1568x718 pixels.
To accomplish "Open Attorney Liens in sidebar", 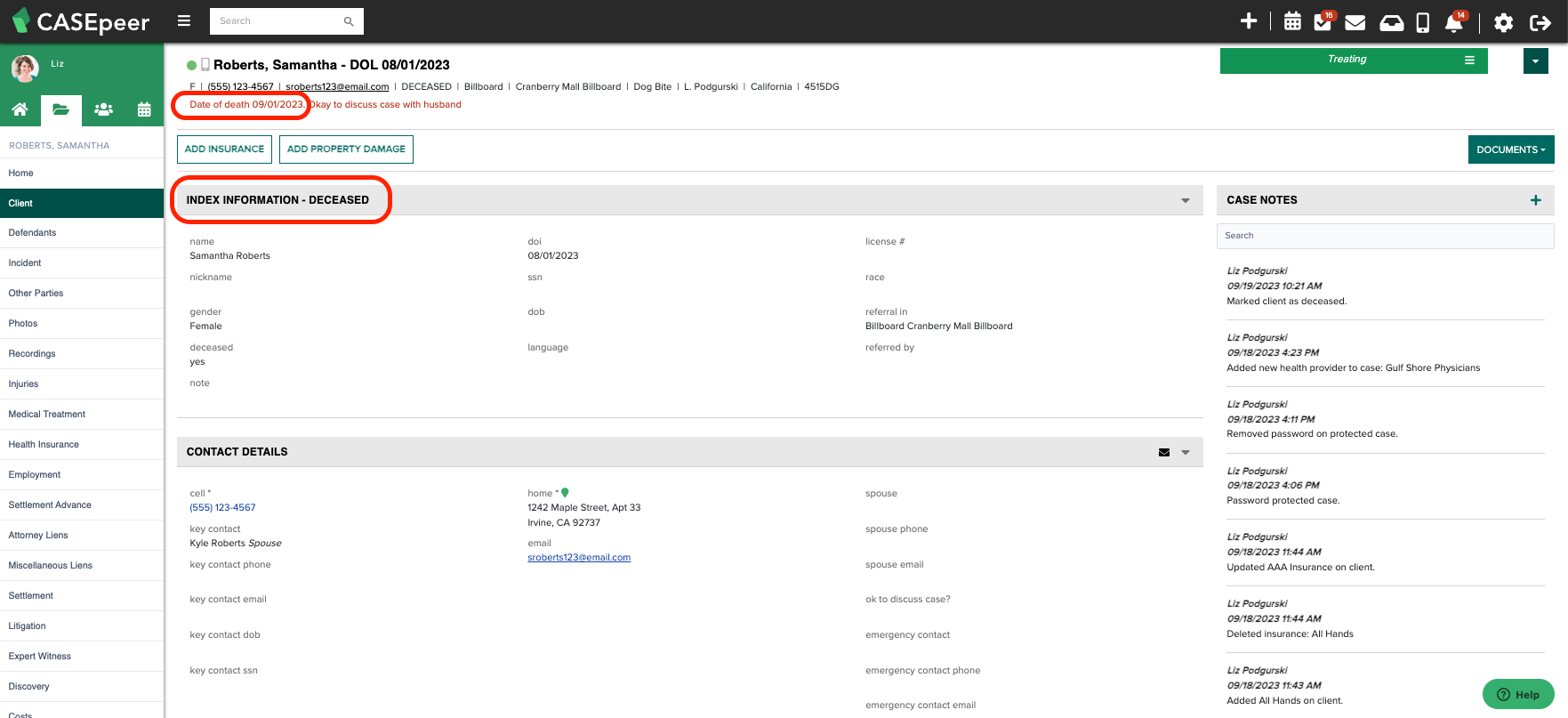I will coord(82,536).
